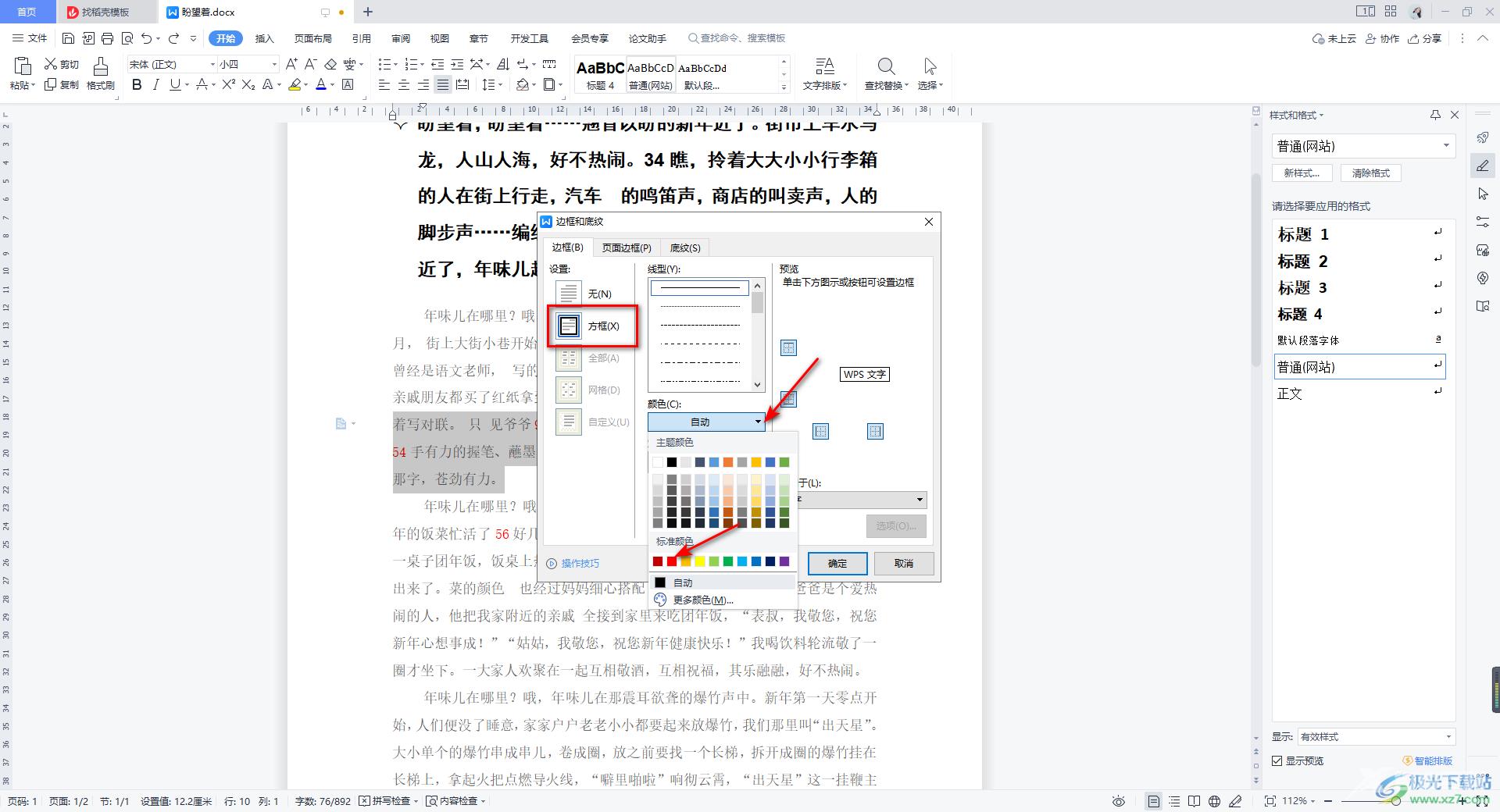Switch to the 页面布局 ribbon tab
The width and height of the screenshot is (1500, 812).
click(x=312, y=38)
